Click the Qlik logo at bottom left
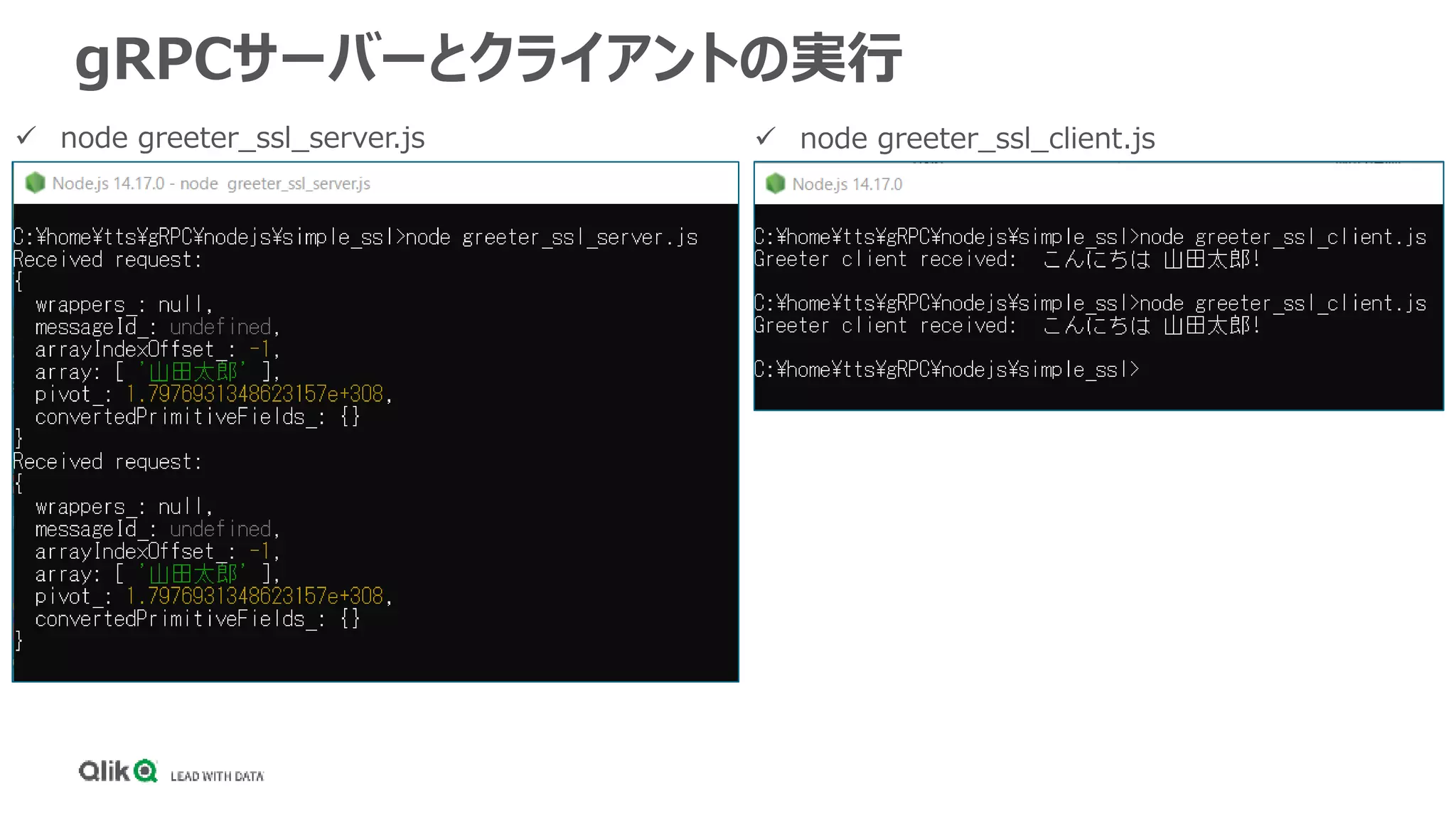The height and width of the screenshot is (819, 1456). 118,771
